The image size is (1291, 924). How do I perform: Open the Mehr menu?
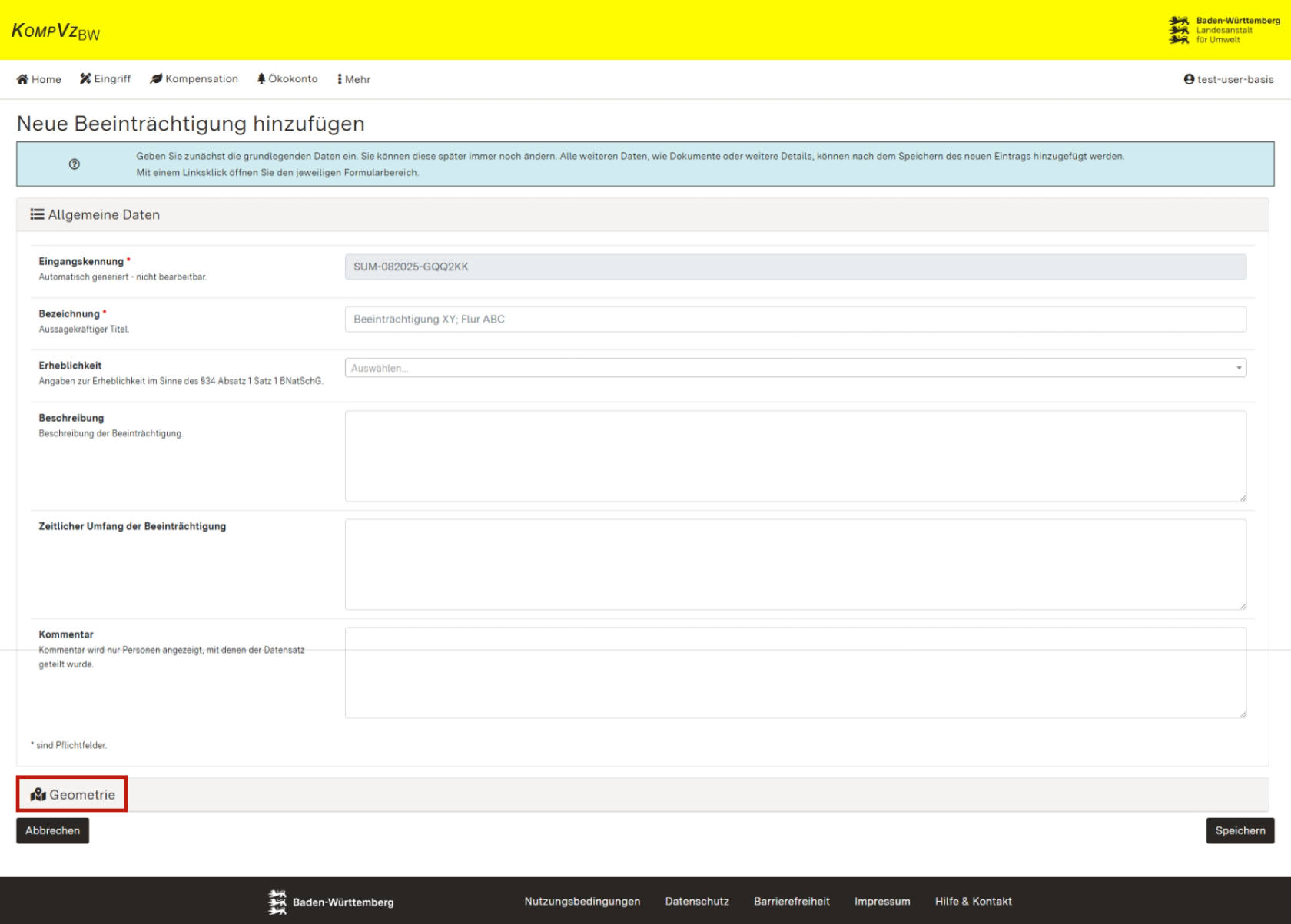pyautogui.click(x=353, y=78)
